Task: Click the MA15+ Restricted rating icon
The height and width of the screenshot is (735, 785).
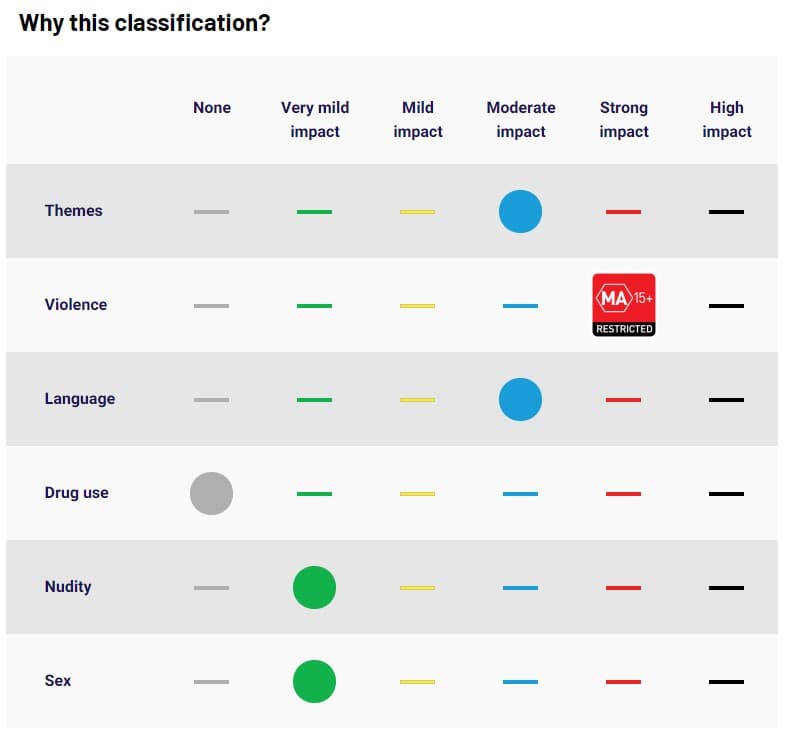Action: tap(623, 305)
